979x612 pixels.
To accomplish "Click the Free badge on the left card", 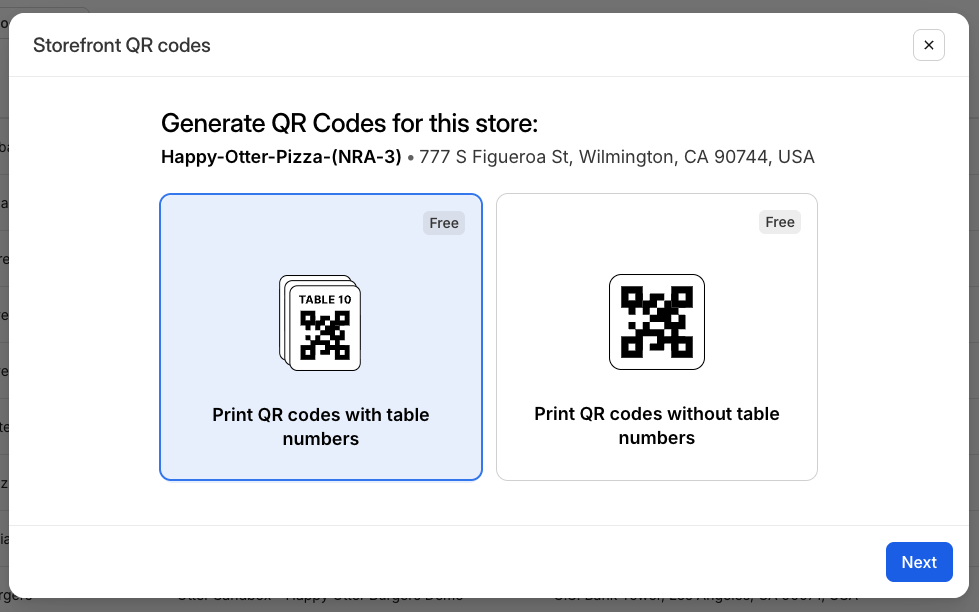I will pyautogui.click(x=444, y=223).
